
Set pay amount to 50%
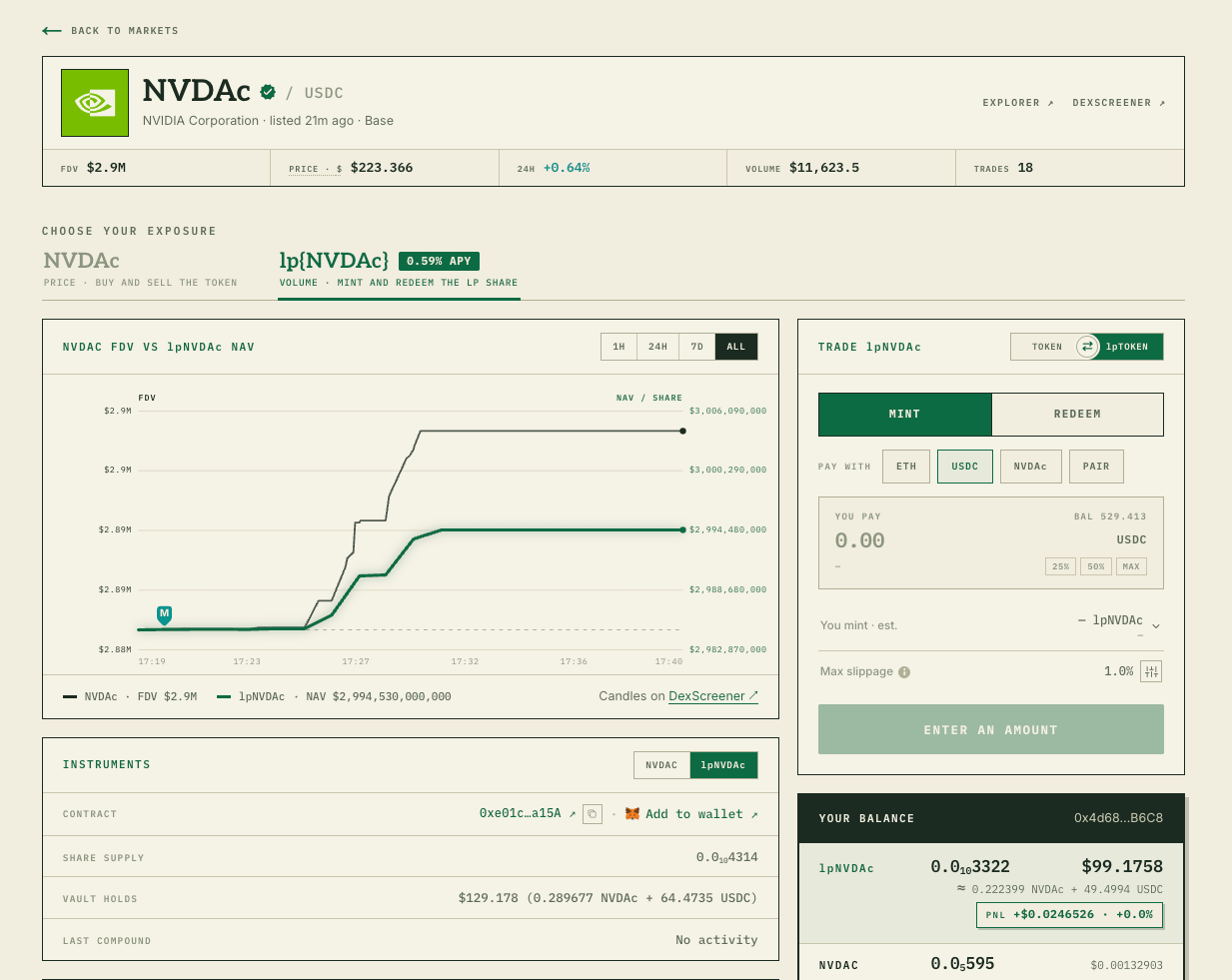tap(1096, 566)
